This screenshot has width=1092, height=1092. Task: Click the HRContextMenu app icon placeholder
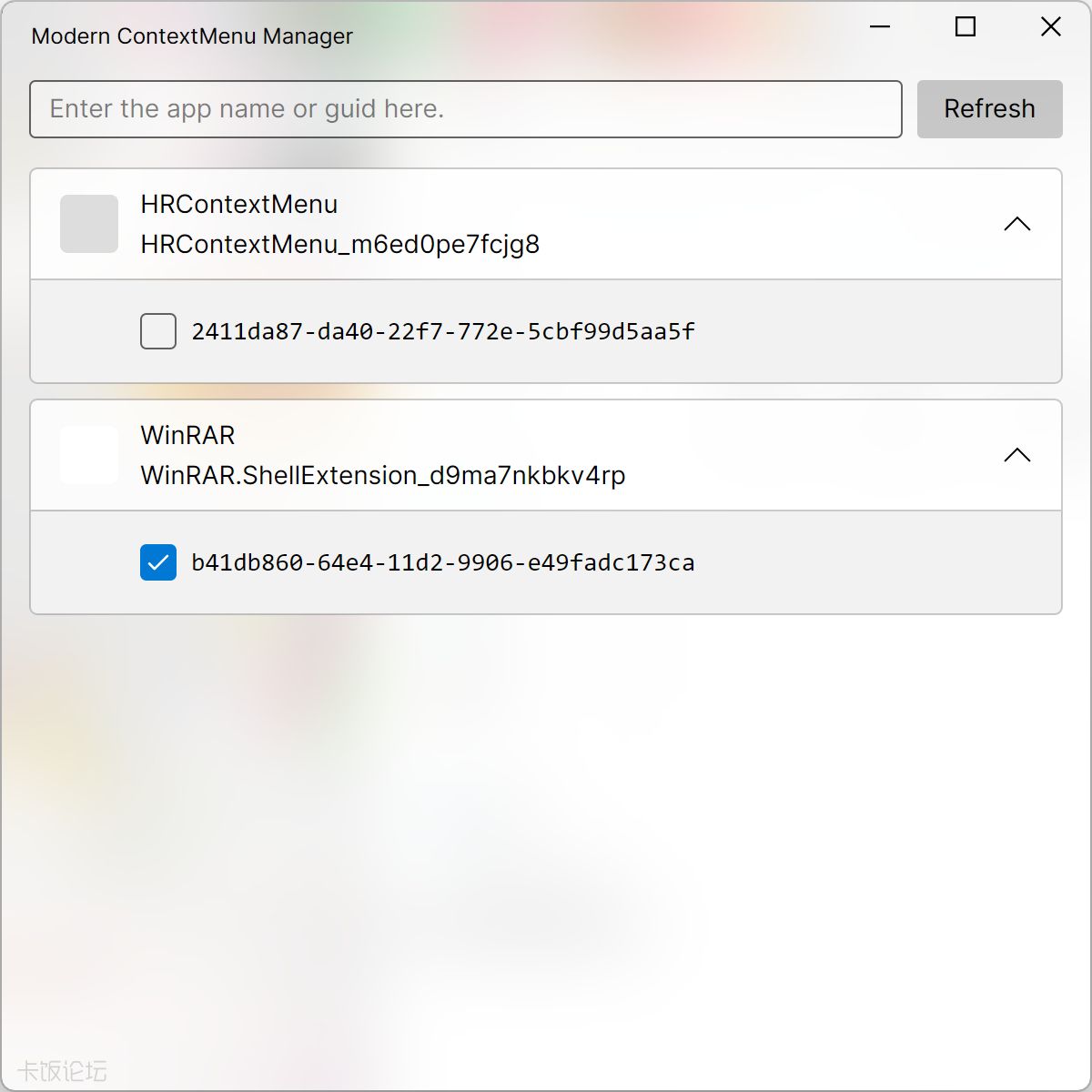(89, 224)
